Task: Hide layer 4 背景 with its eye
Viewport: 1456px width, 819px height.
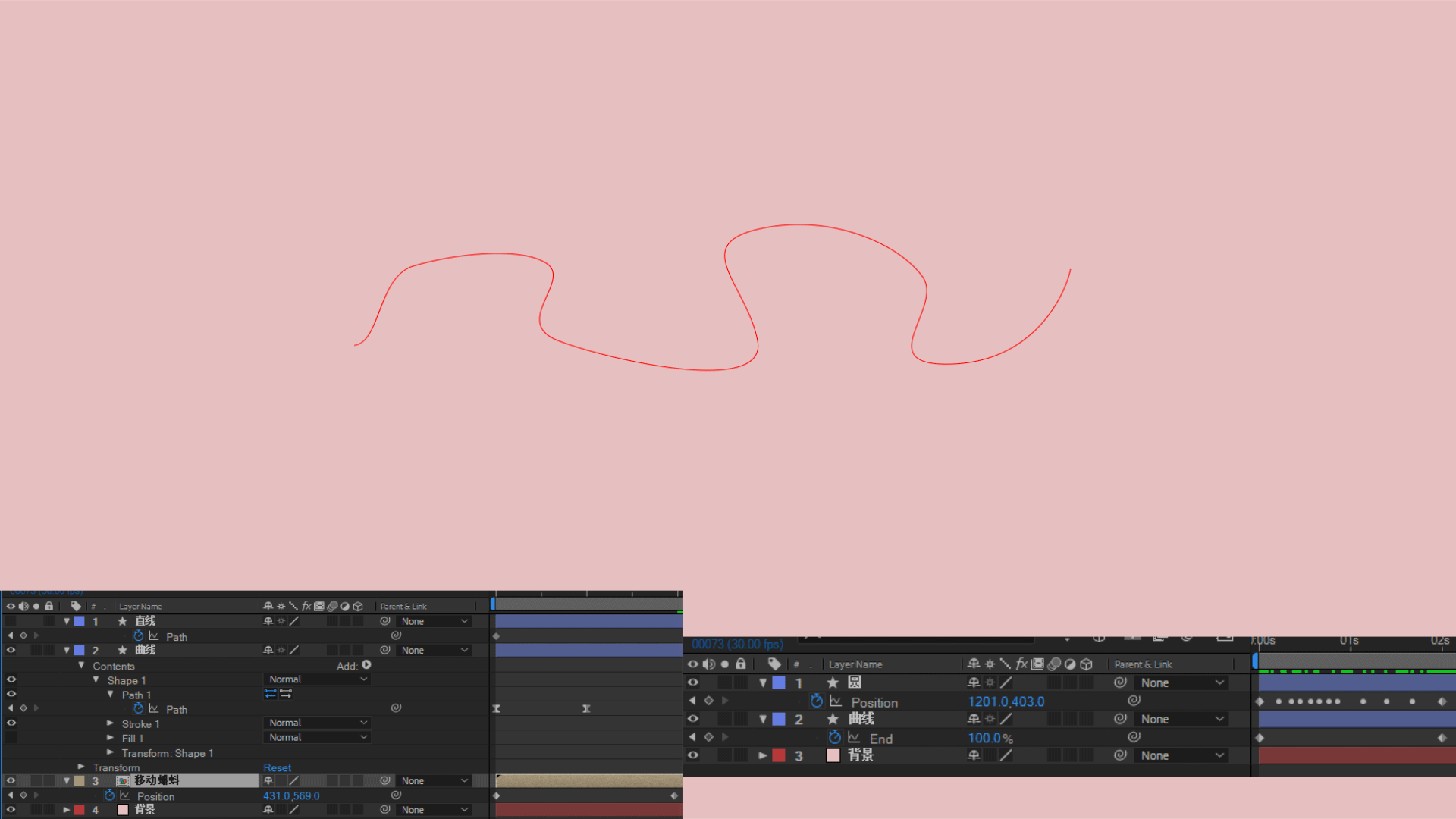Action: 11,809
